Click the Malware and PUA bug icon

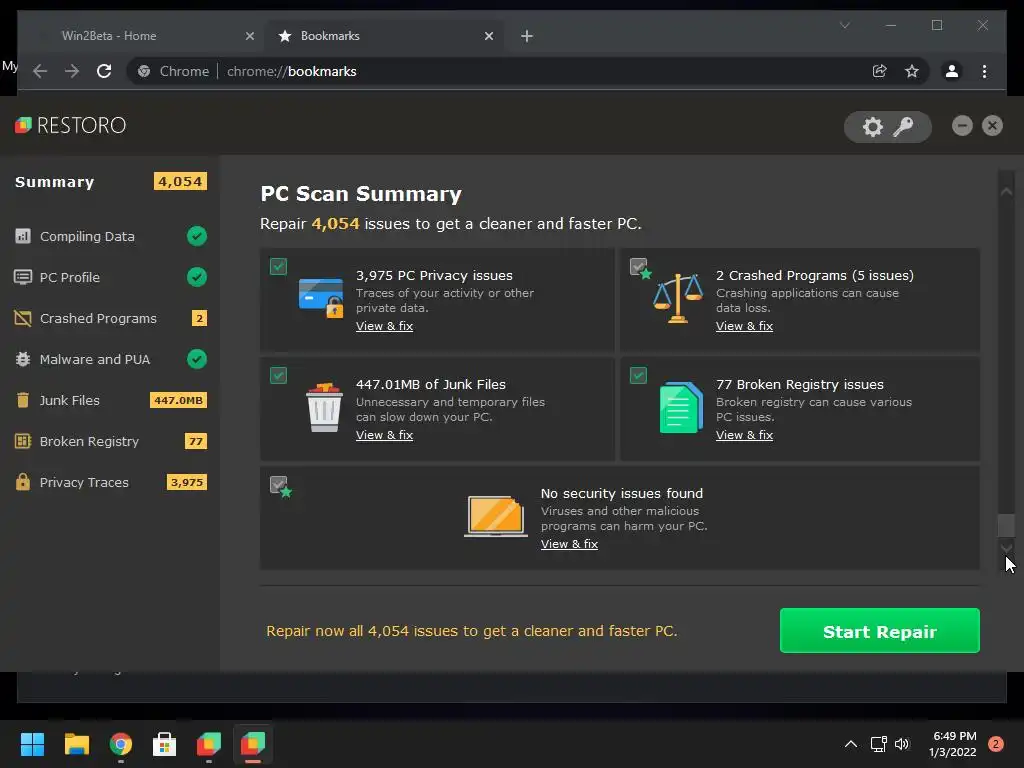[x=23, y=359]
